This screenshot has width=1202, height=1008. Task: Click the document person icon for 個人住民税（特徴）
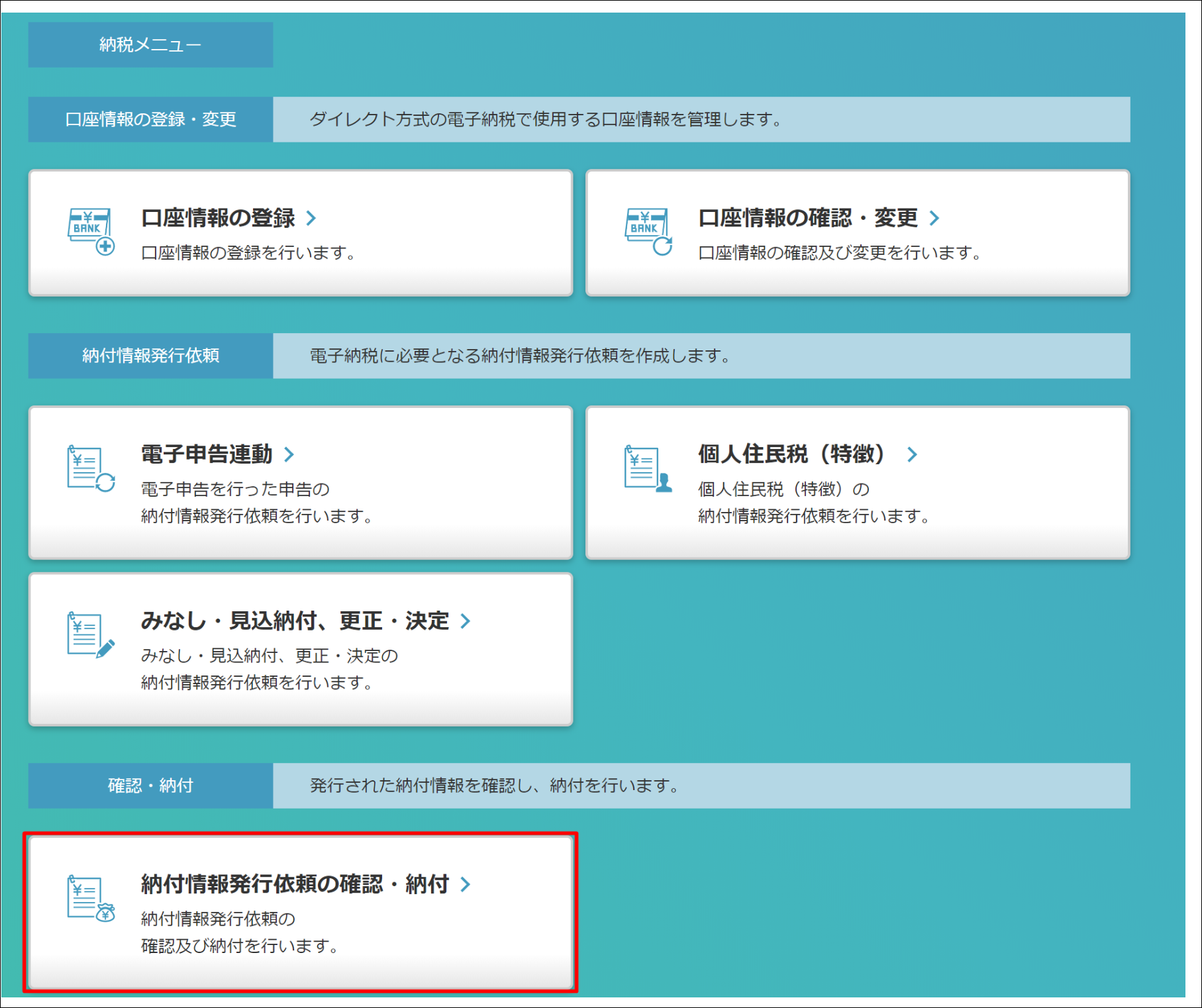click(648, 468)
